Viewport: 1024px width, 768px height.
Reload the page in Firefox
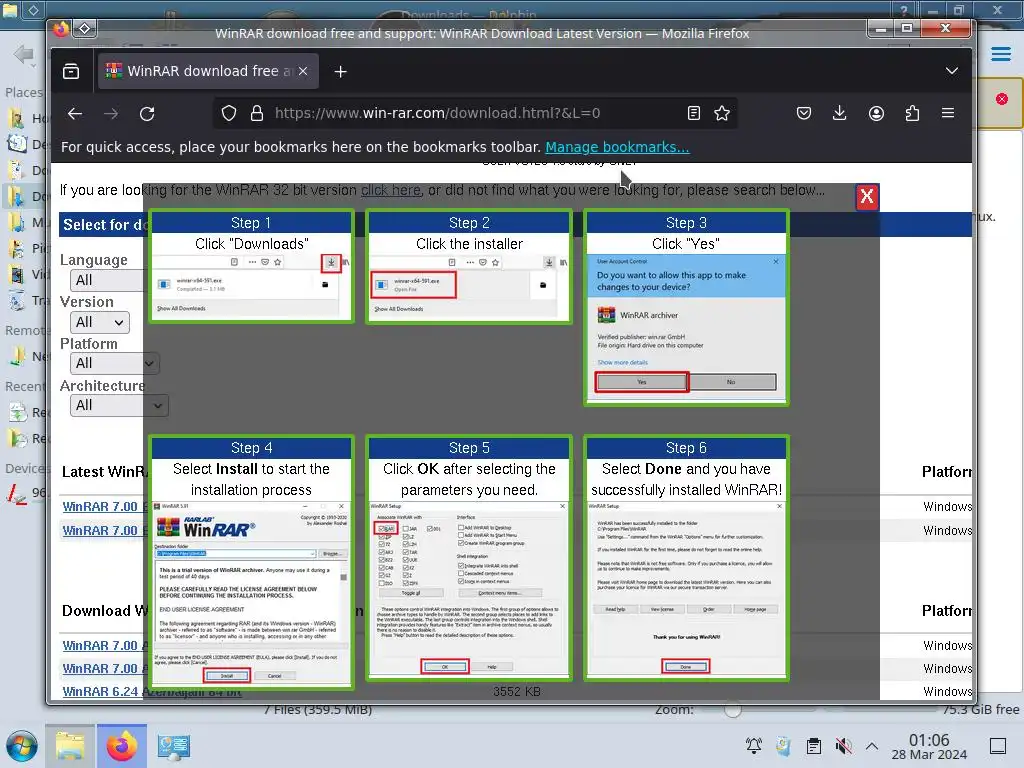pyautogui.click(x=147, y=114)
